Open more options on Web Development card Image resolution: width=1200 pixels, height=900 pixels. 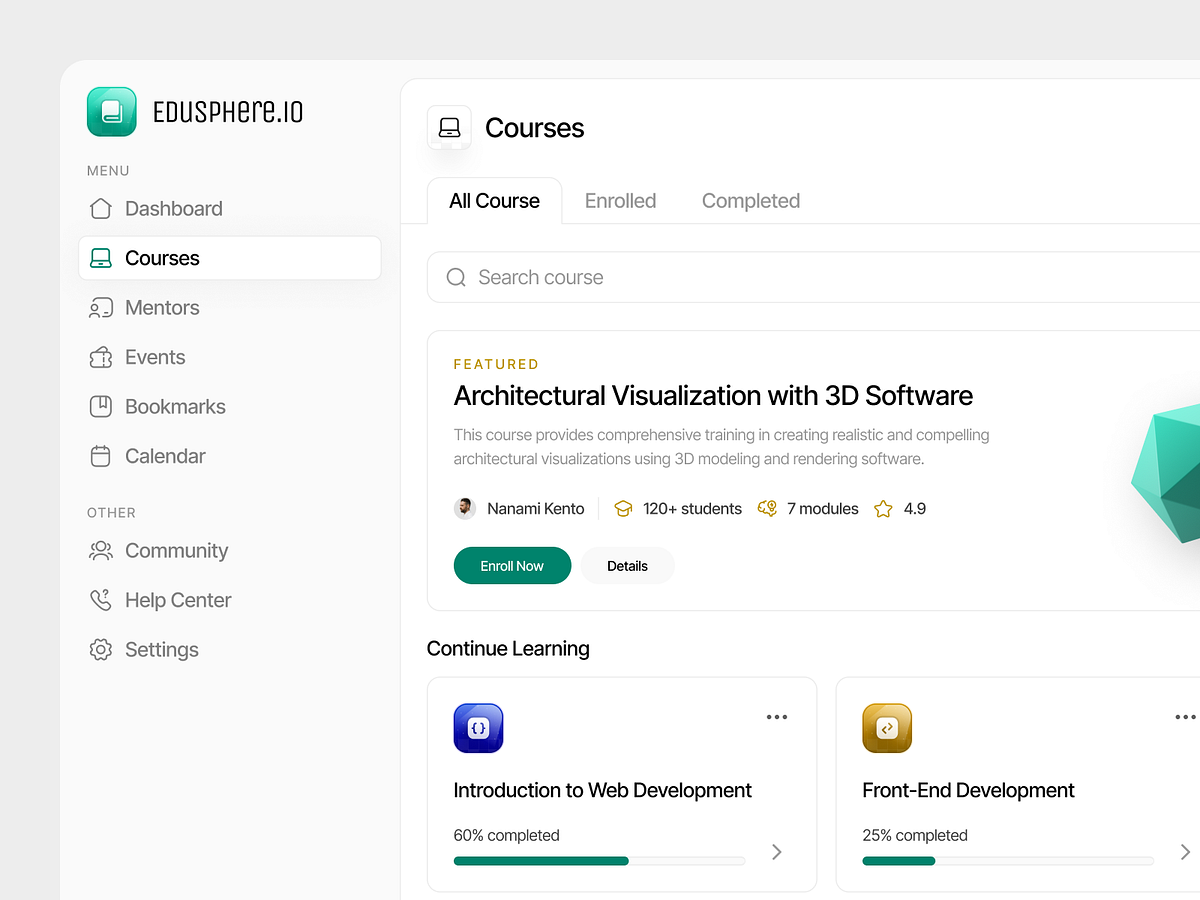(x=777, y=717)
